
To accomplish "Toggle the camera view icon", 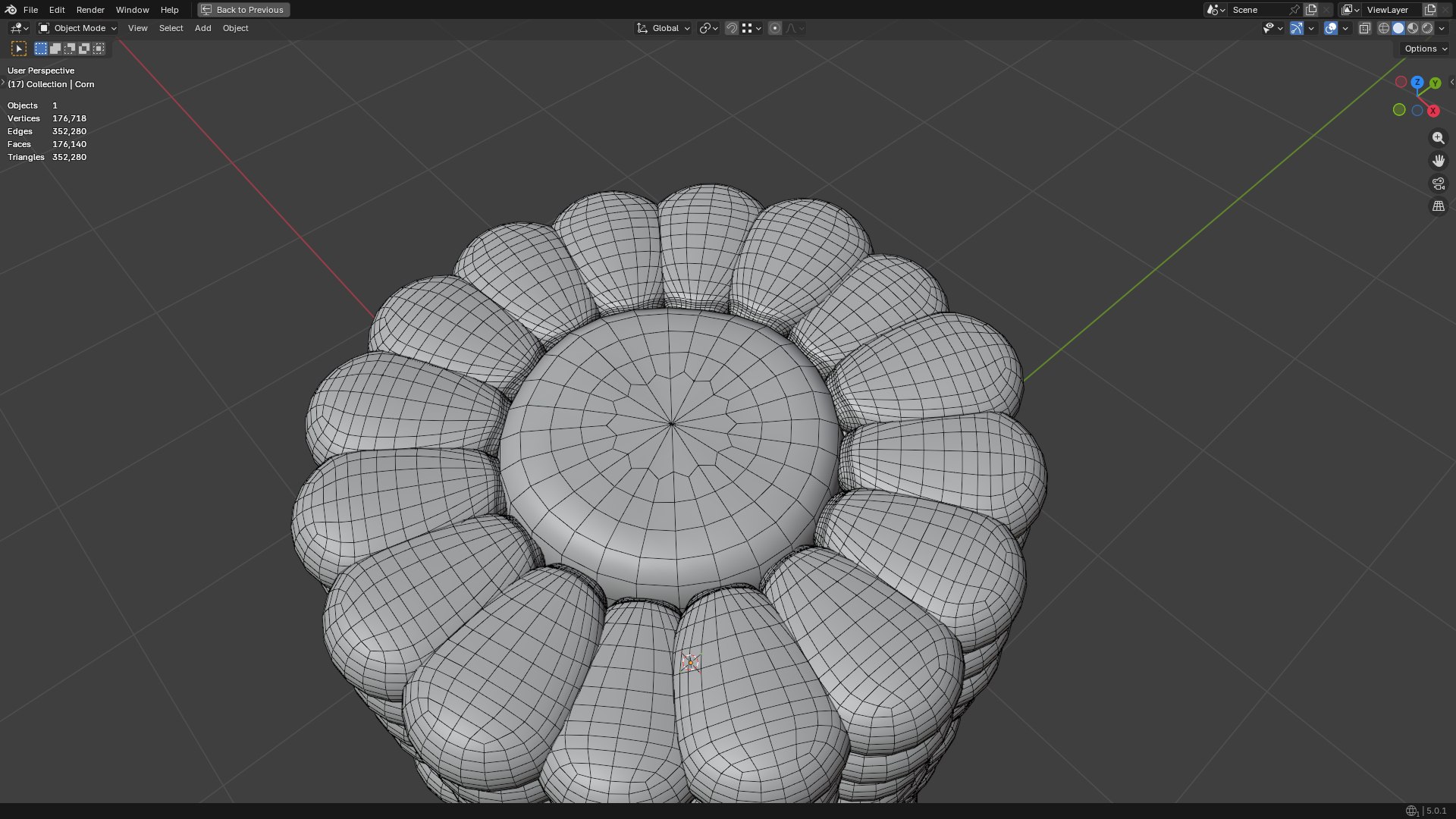I will pyautogui.click(x=1438, y=184).
